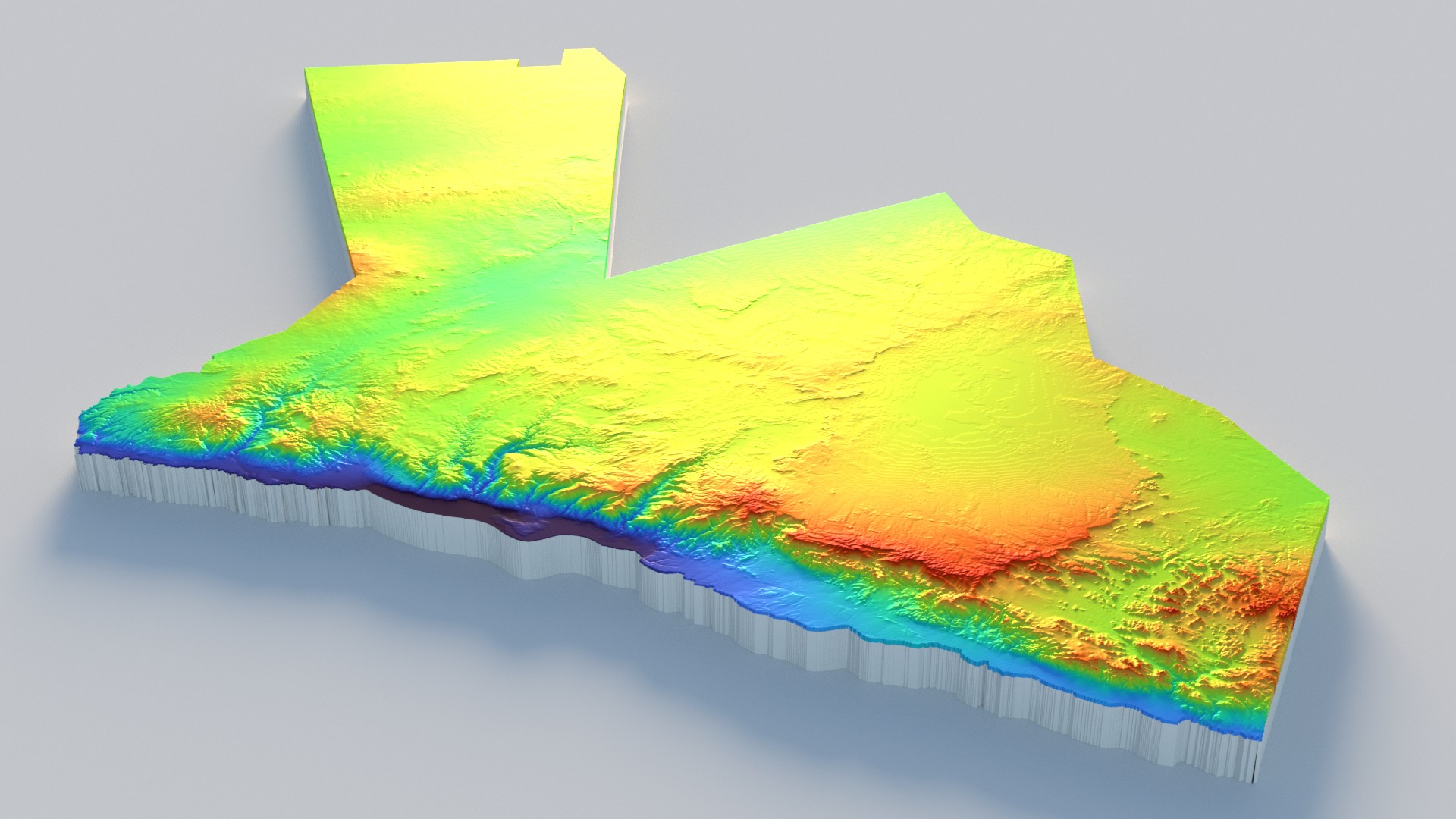This screenshot has height=819, width=1456.
Task: Click the yellow band across the middle of the panhandle
Action: coord(470,190)
